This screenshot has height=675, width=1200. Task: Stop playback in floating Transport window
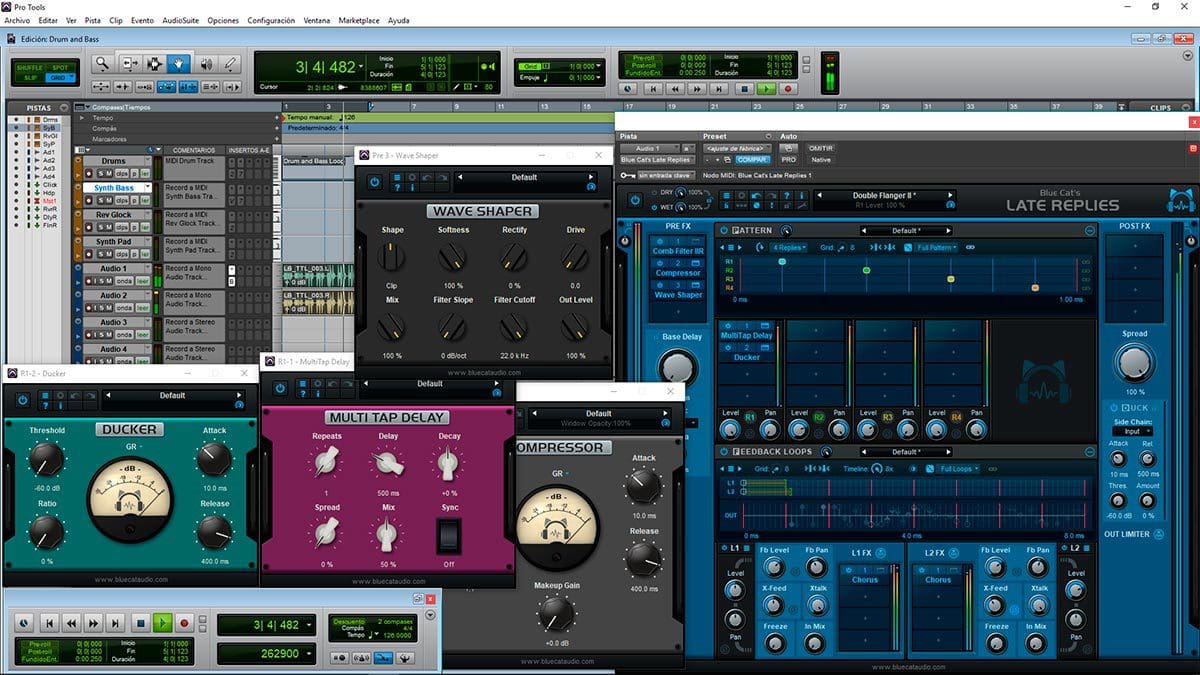(140, 623)
